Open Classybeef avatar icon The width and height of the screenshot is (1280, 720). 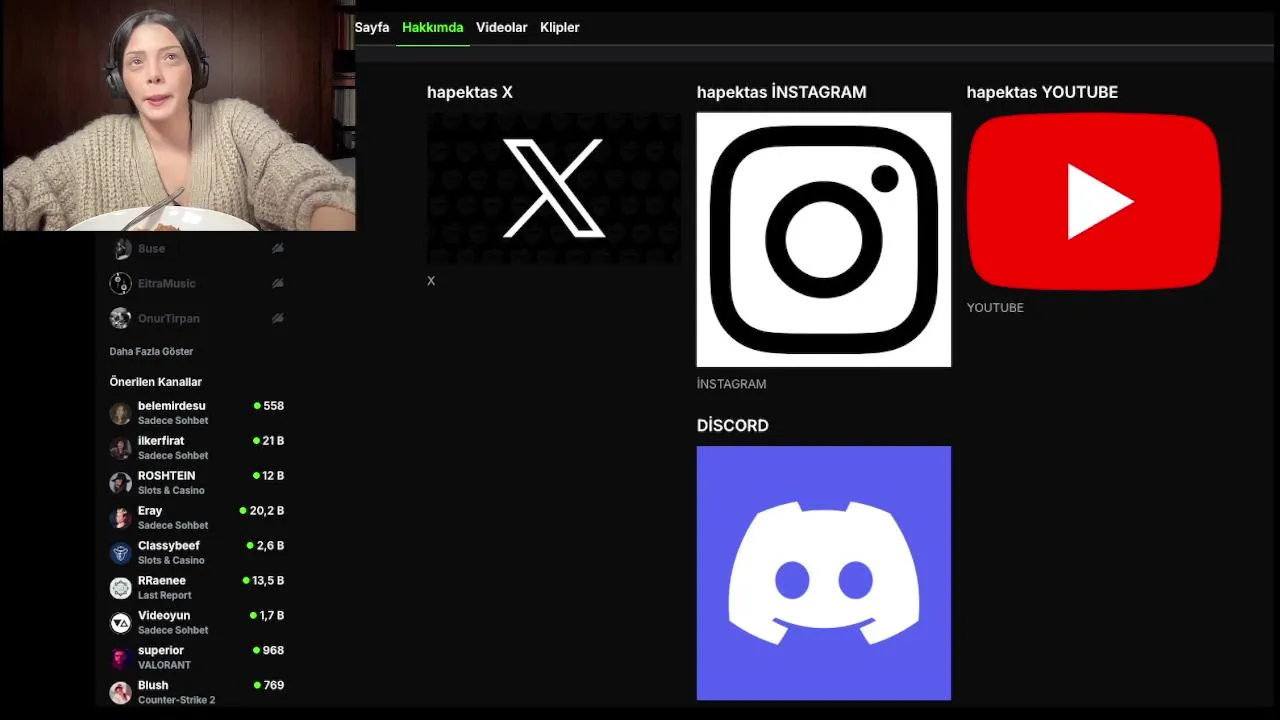[x=121, y=553]
